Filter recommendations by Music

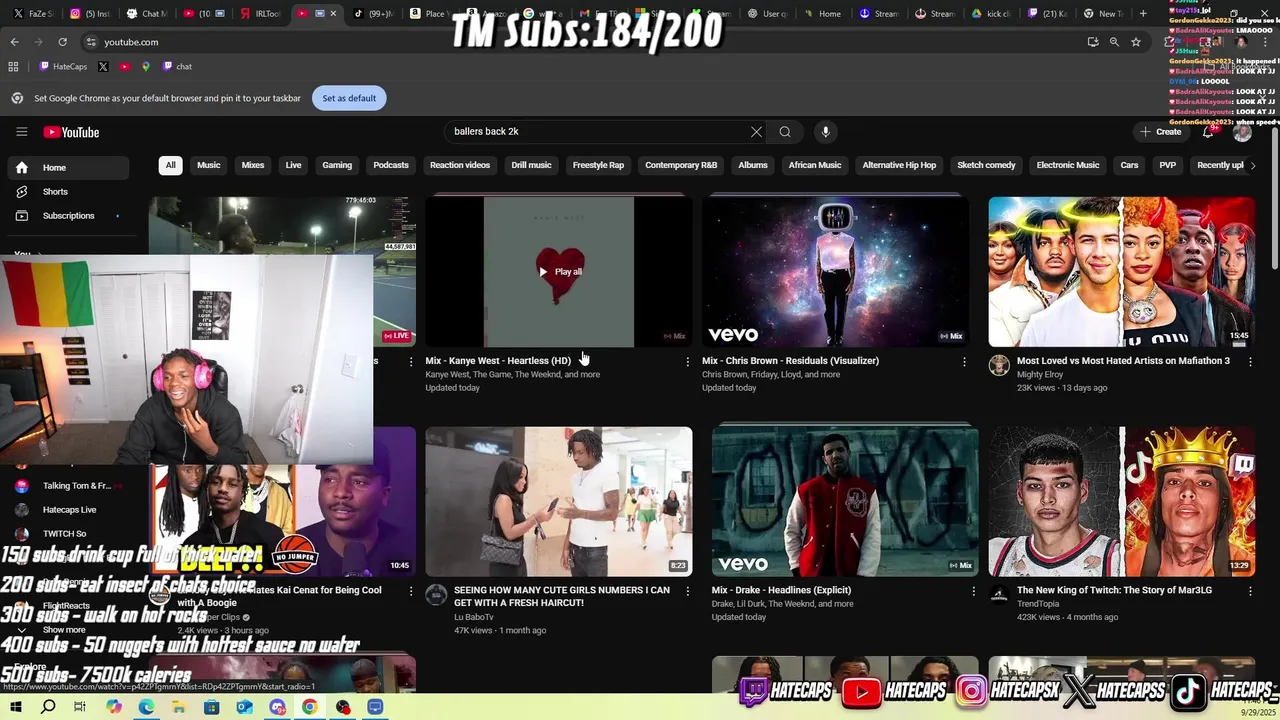pos(208,165)
